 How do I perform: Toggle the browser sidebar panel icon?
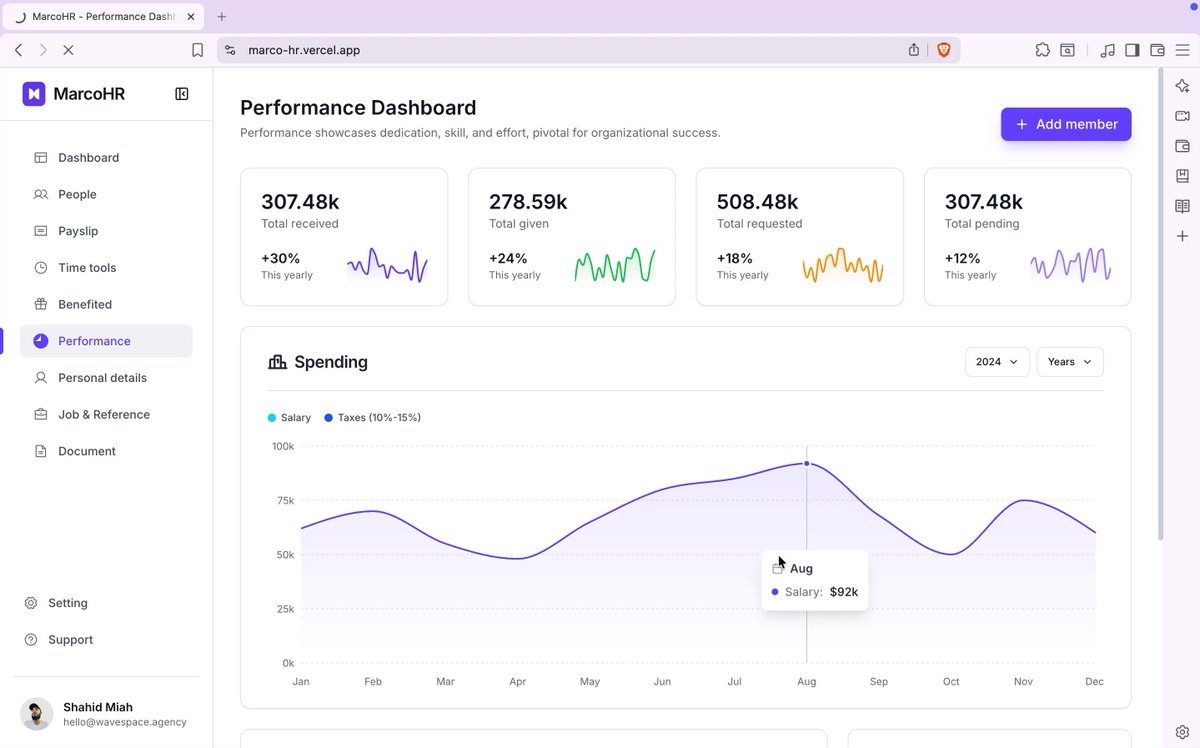1132,50
